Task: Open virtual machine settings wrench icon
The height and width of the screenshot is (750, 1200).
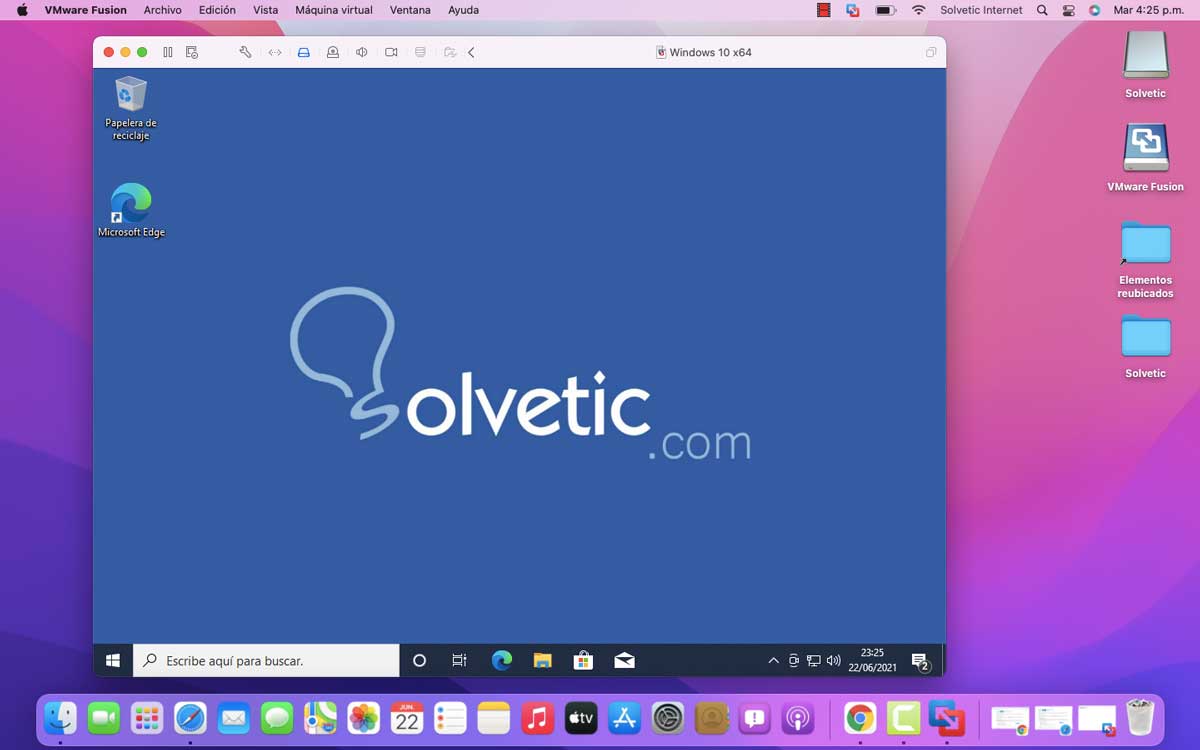Action: tap(245, 52)
